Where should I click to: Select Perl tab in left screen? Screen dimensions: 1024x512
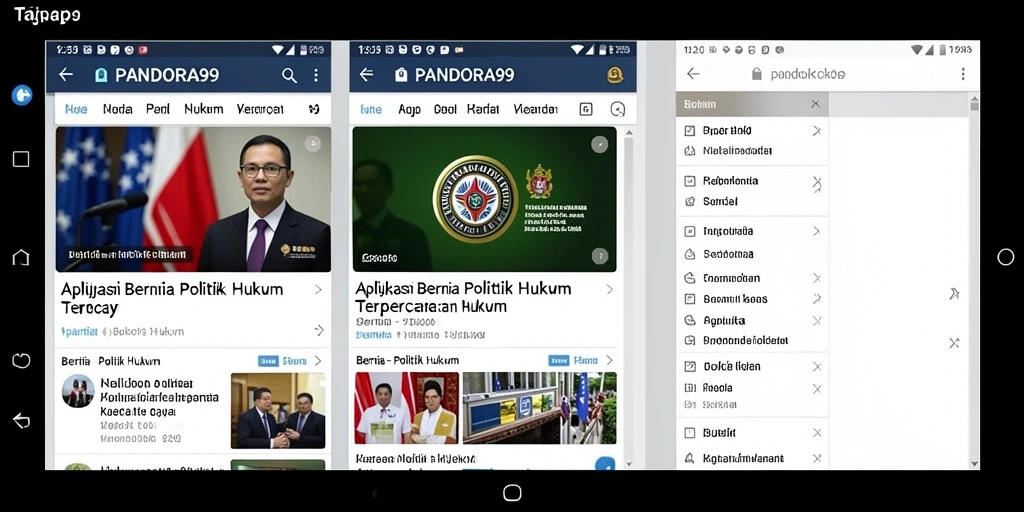[157, 109]
